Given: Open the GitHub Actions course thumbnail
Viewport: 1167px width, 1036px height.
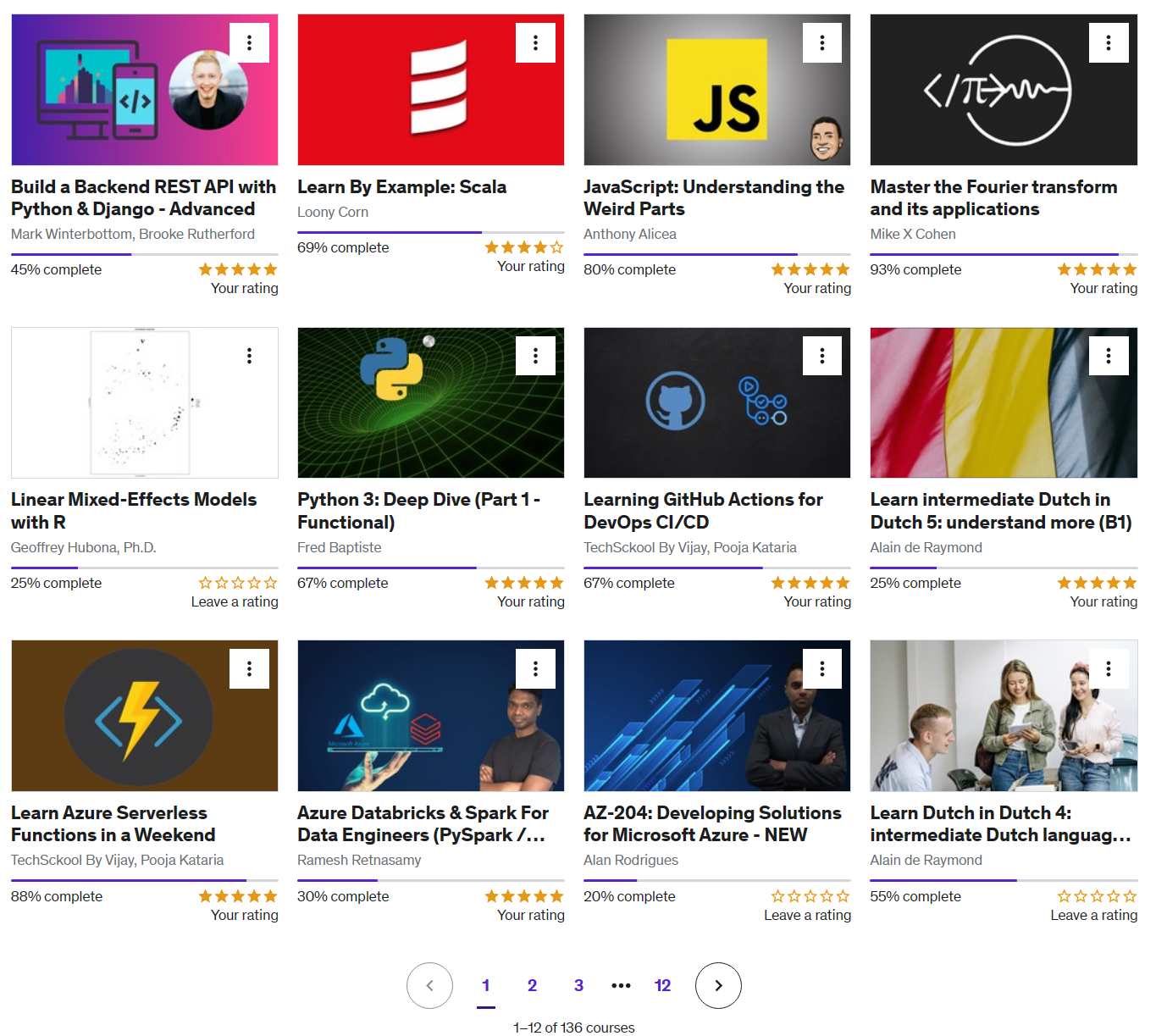Looking at the screenshot, I should click(x=717, y=402).
